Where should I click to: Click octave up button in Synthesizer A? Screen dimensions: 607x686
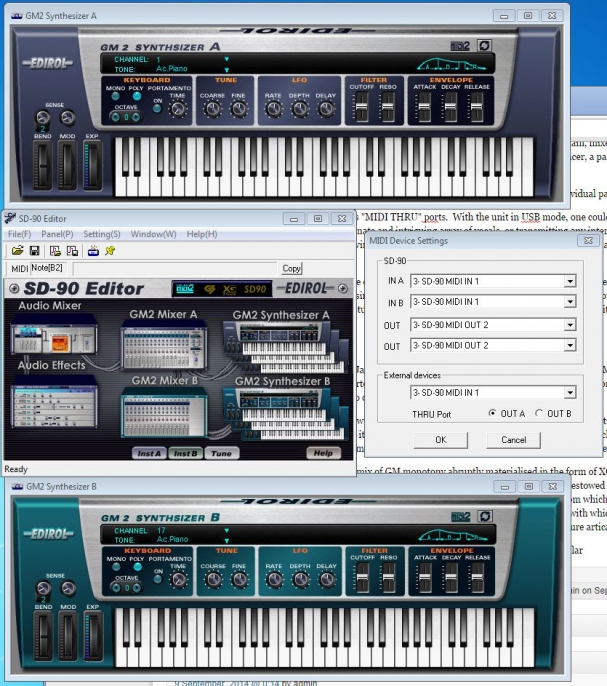(x=136, y=117)
